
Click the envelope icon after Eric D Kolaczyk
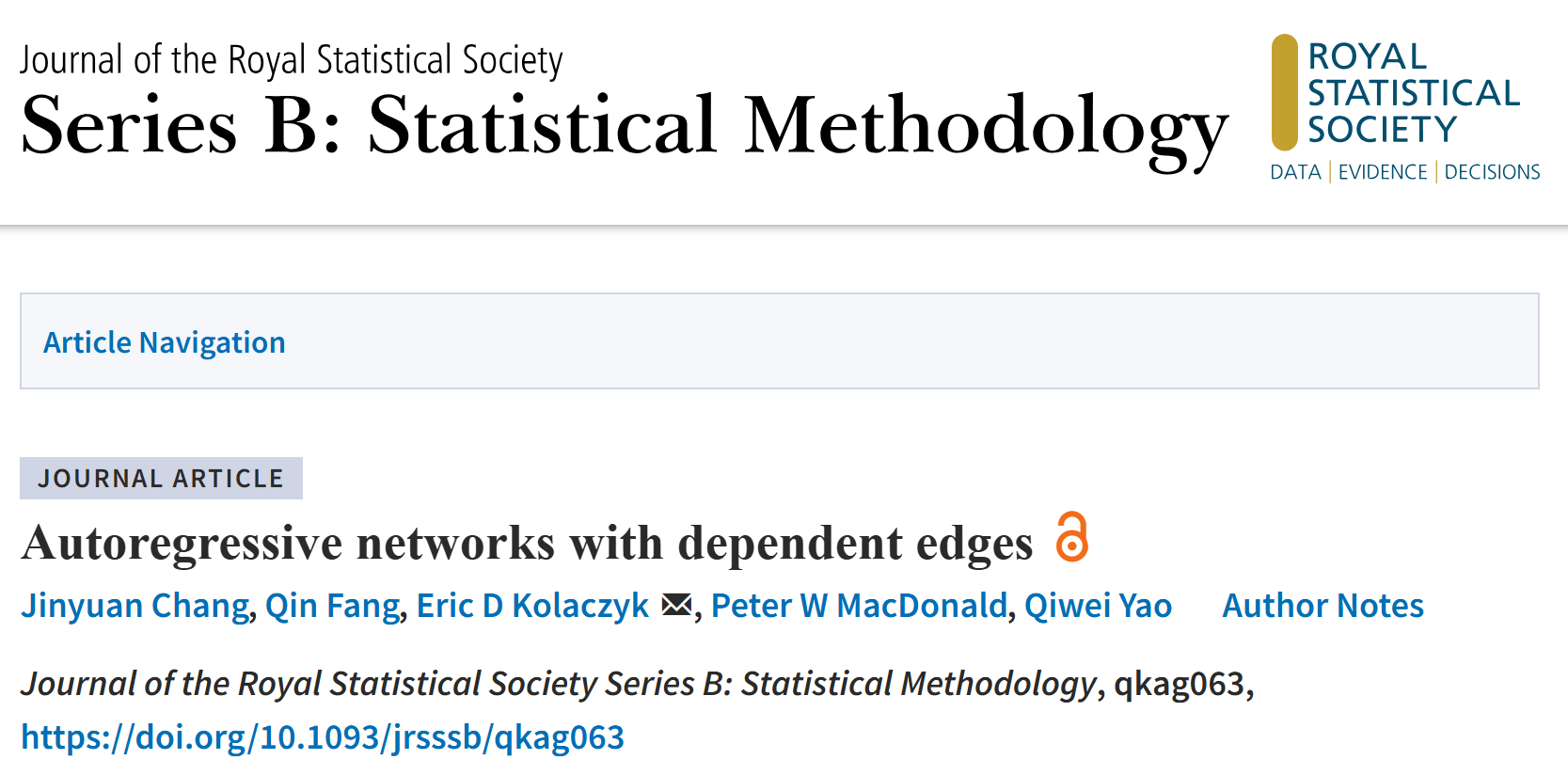point(676,606)
